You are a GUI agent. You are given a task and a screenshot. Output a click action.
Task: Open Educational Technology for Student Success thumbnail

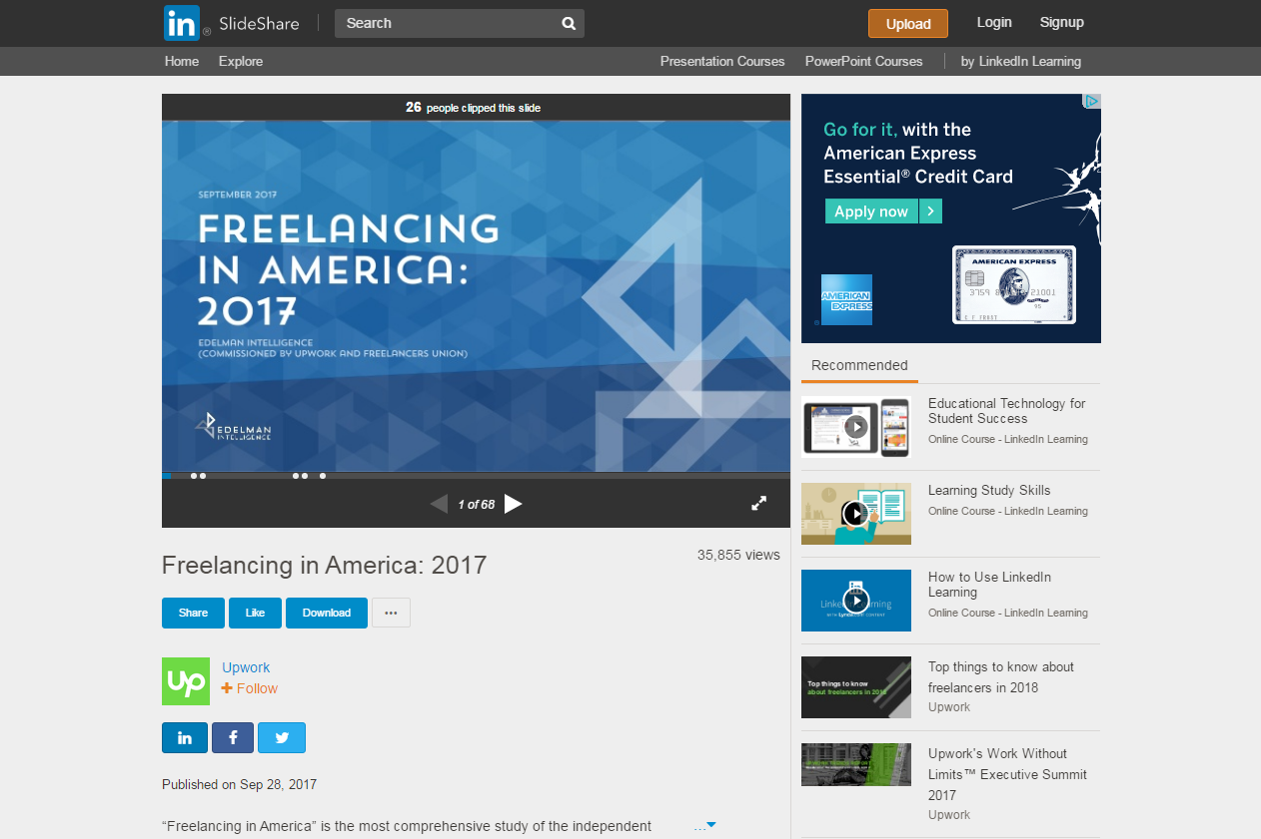[856, 427]
